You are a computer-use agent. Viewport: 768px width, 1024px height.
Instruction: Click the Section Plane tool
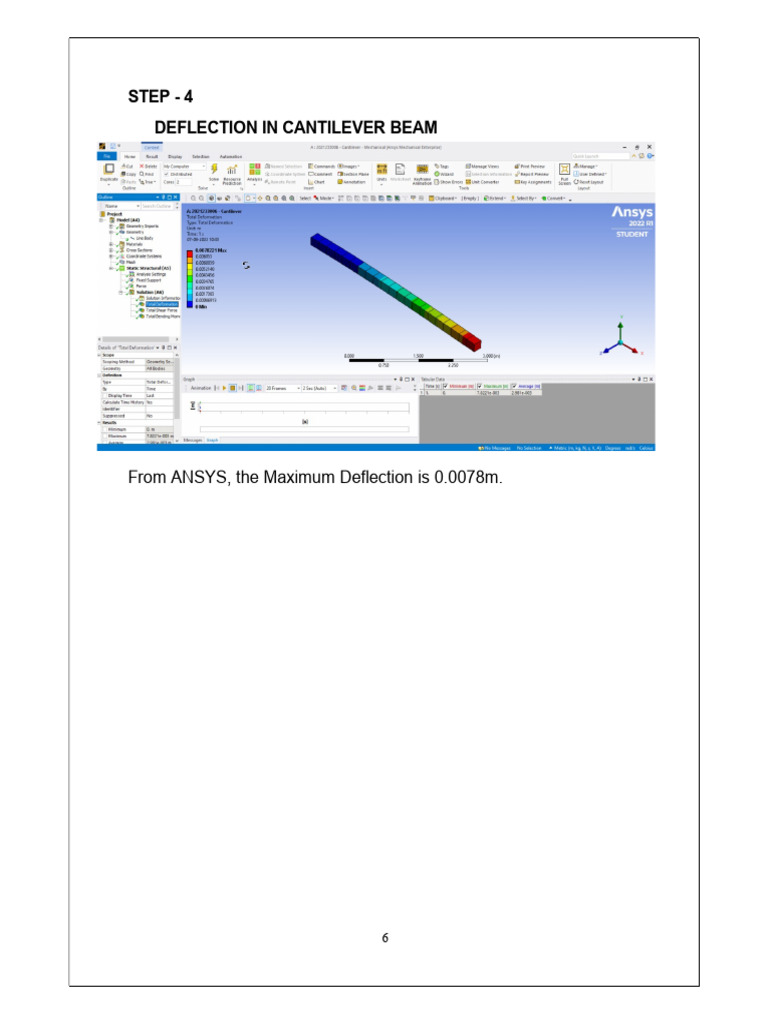pyautogui.click(x=353, y=174)
